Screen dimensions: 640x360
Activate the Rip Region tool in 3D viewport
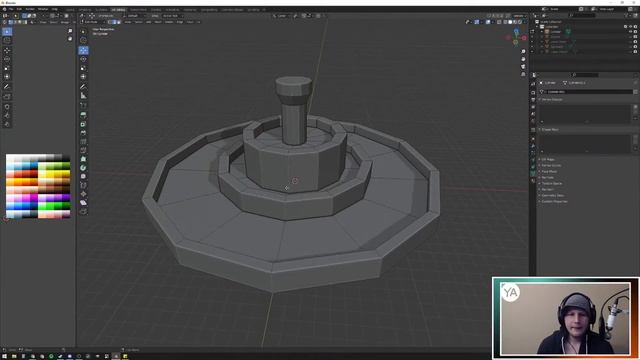tap(83, 211)
